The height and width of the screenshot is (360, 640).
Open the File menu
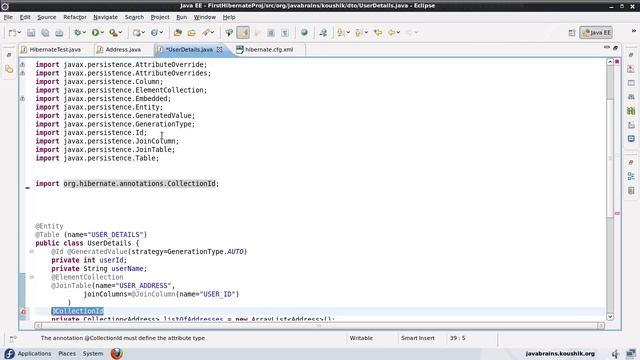tap(8, 17)
